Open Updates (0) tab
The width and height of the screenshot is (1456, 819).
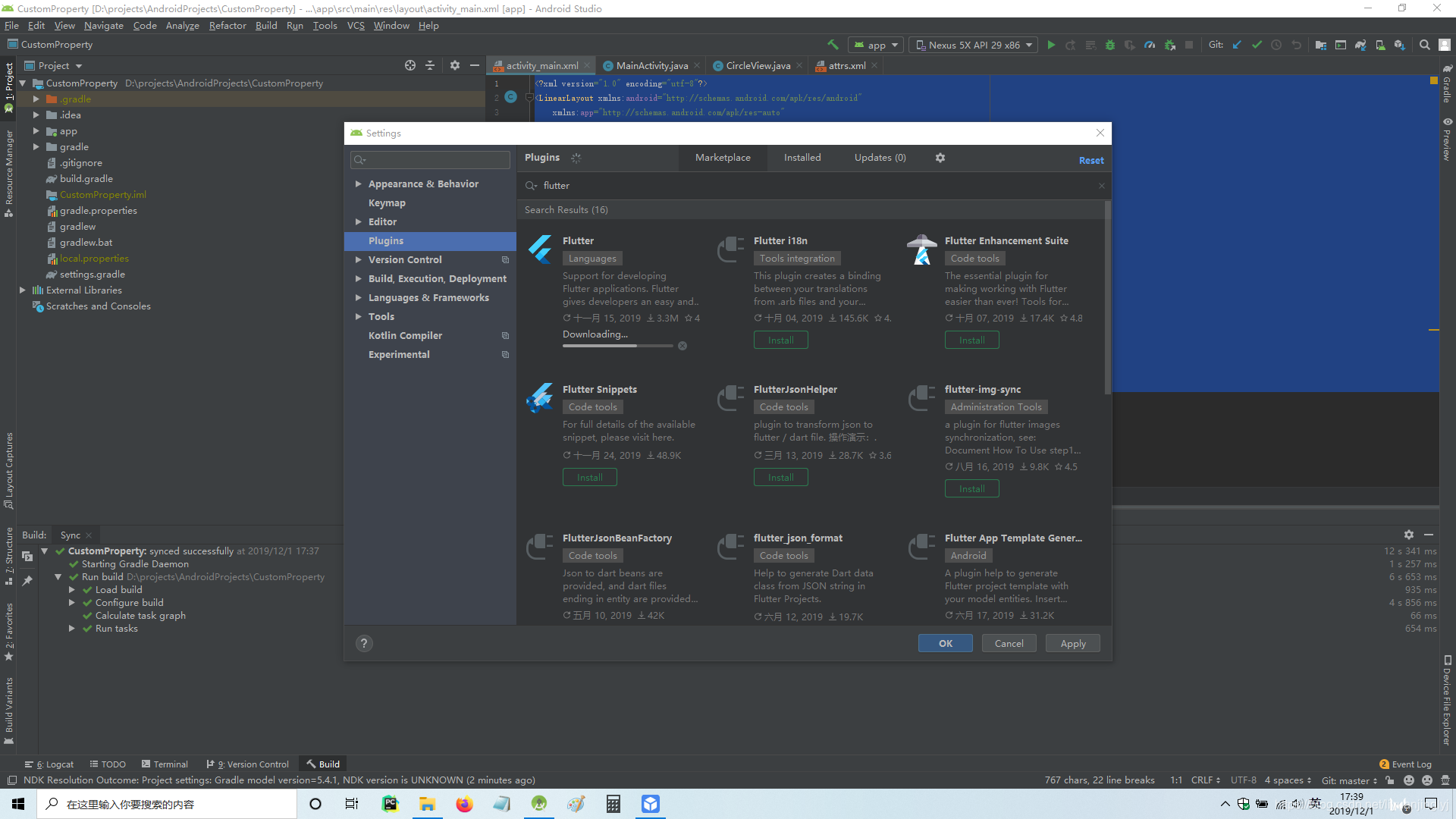(880, 157)
